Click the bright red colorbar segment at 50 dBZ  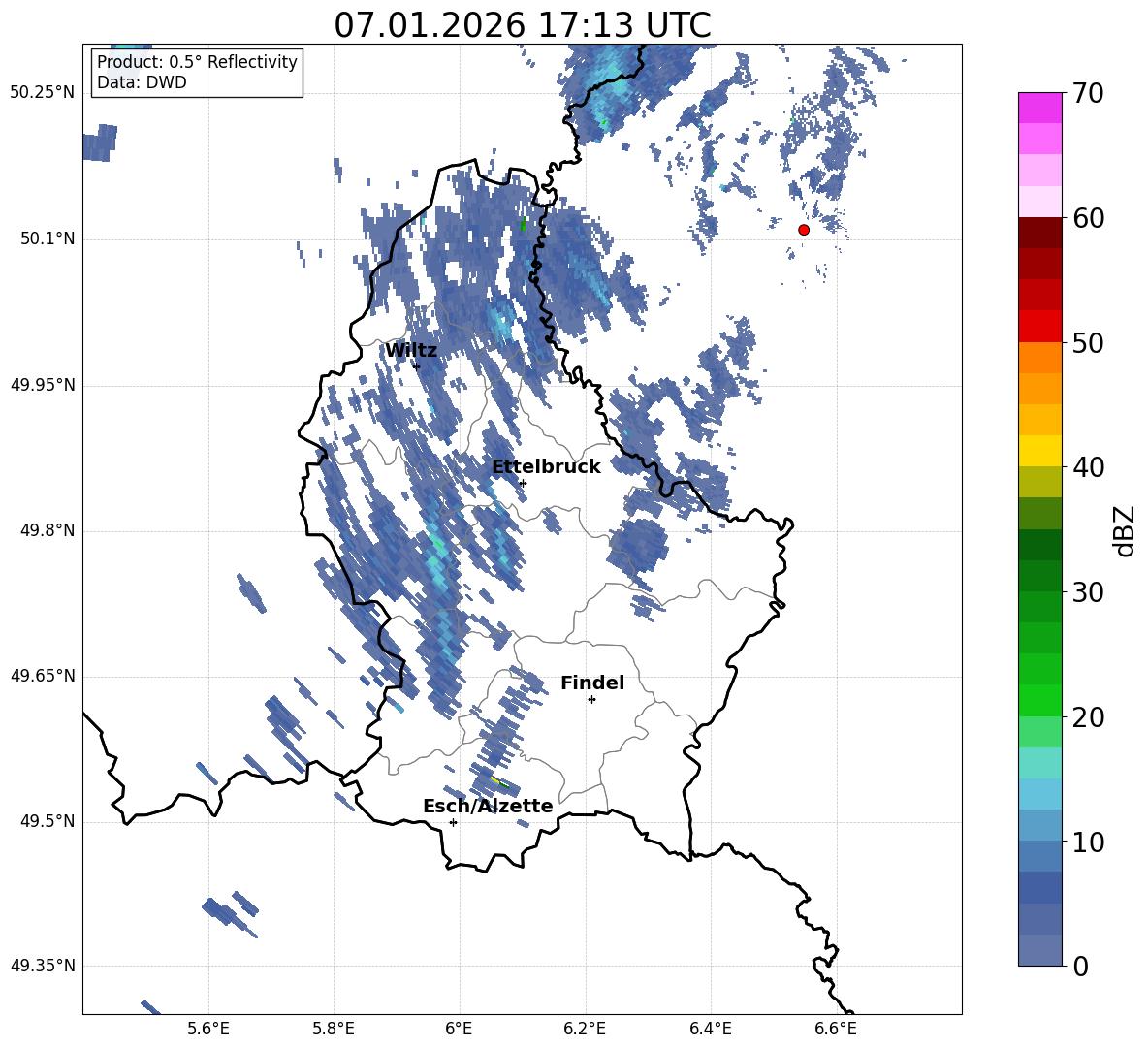pyautogui.click(x=1039, y=327)
